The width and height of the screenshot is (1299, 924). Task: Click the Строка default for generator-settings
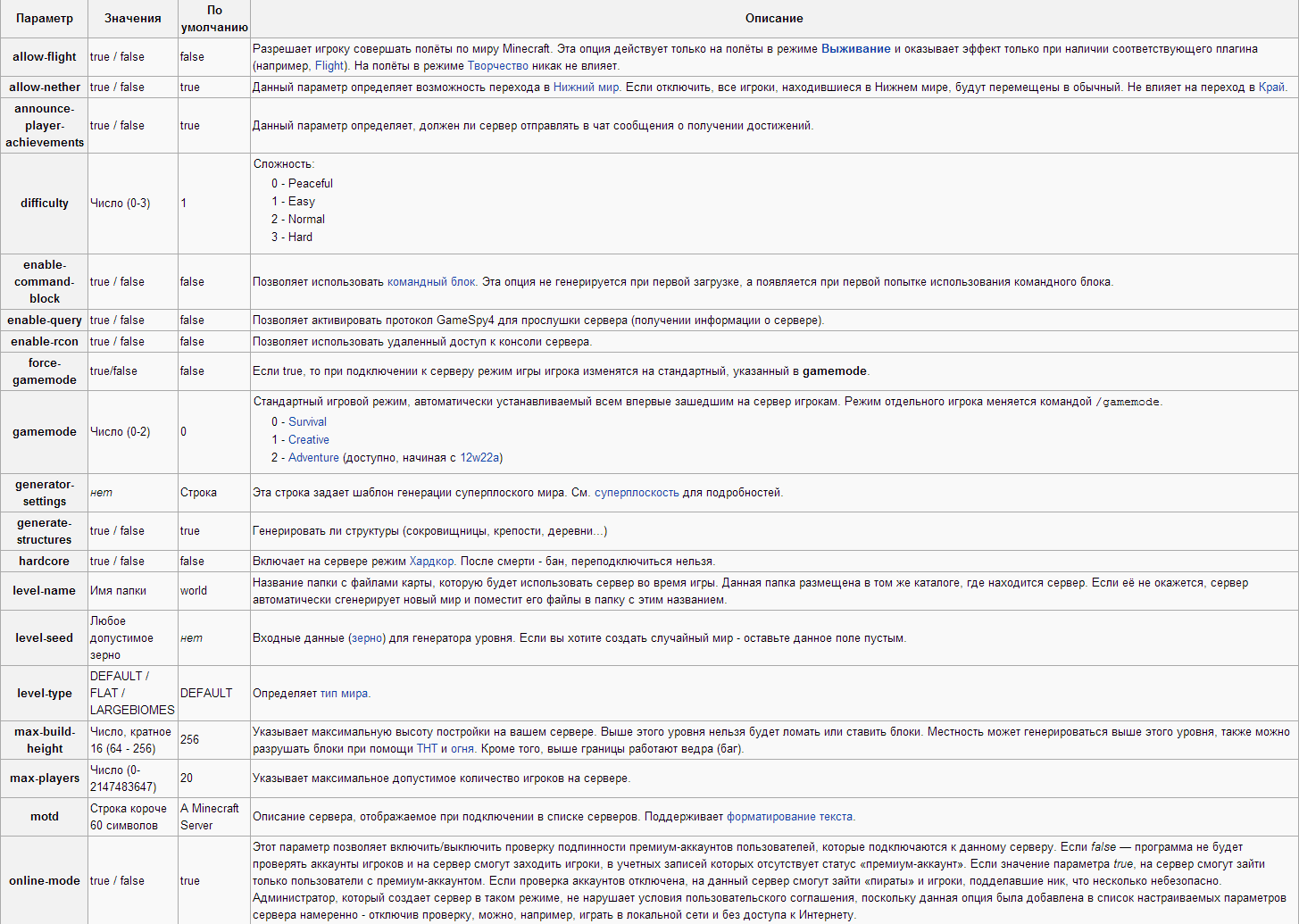click(x=198, y=493)
